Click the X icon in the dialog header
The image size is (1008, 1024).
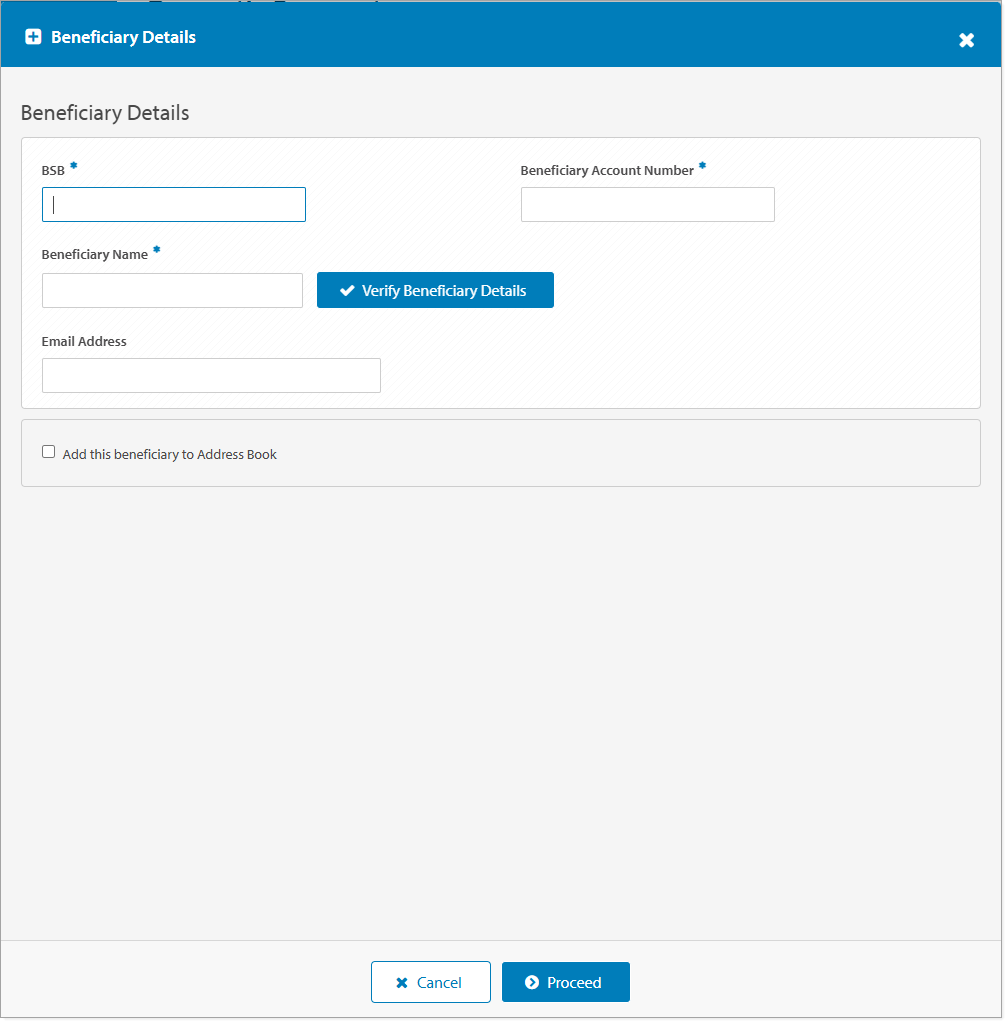click(966, 40)
